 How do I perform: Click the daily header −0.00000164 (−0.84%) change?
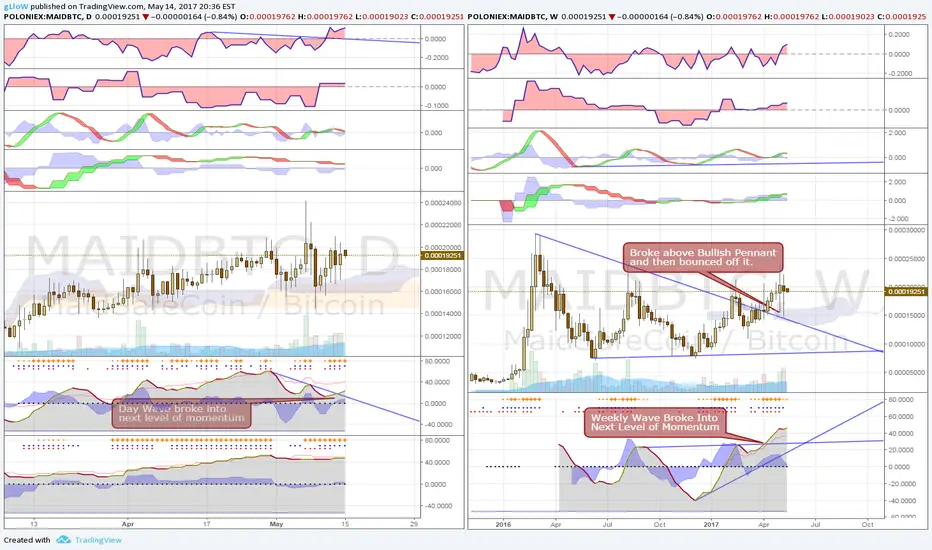tap(194, 17)
